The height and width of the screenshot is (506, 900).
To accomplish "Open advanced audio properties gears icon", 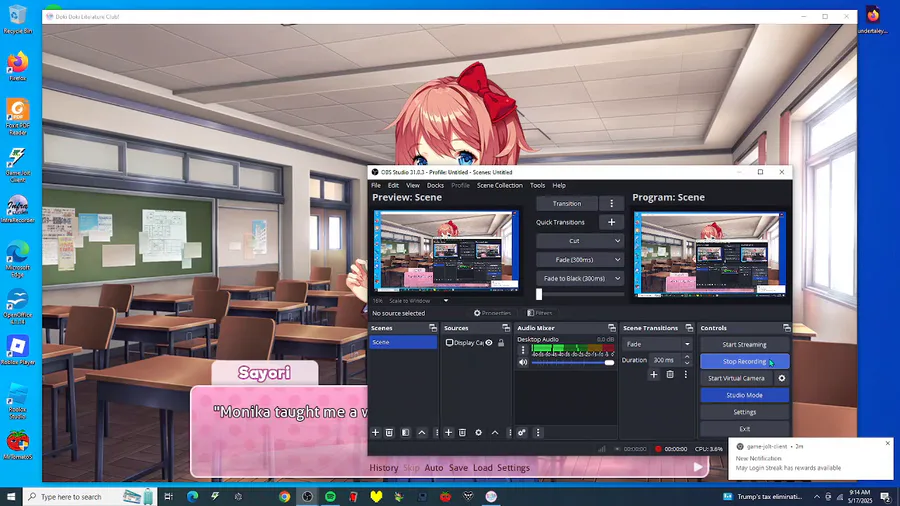I will tap(522, 433).
